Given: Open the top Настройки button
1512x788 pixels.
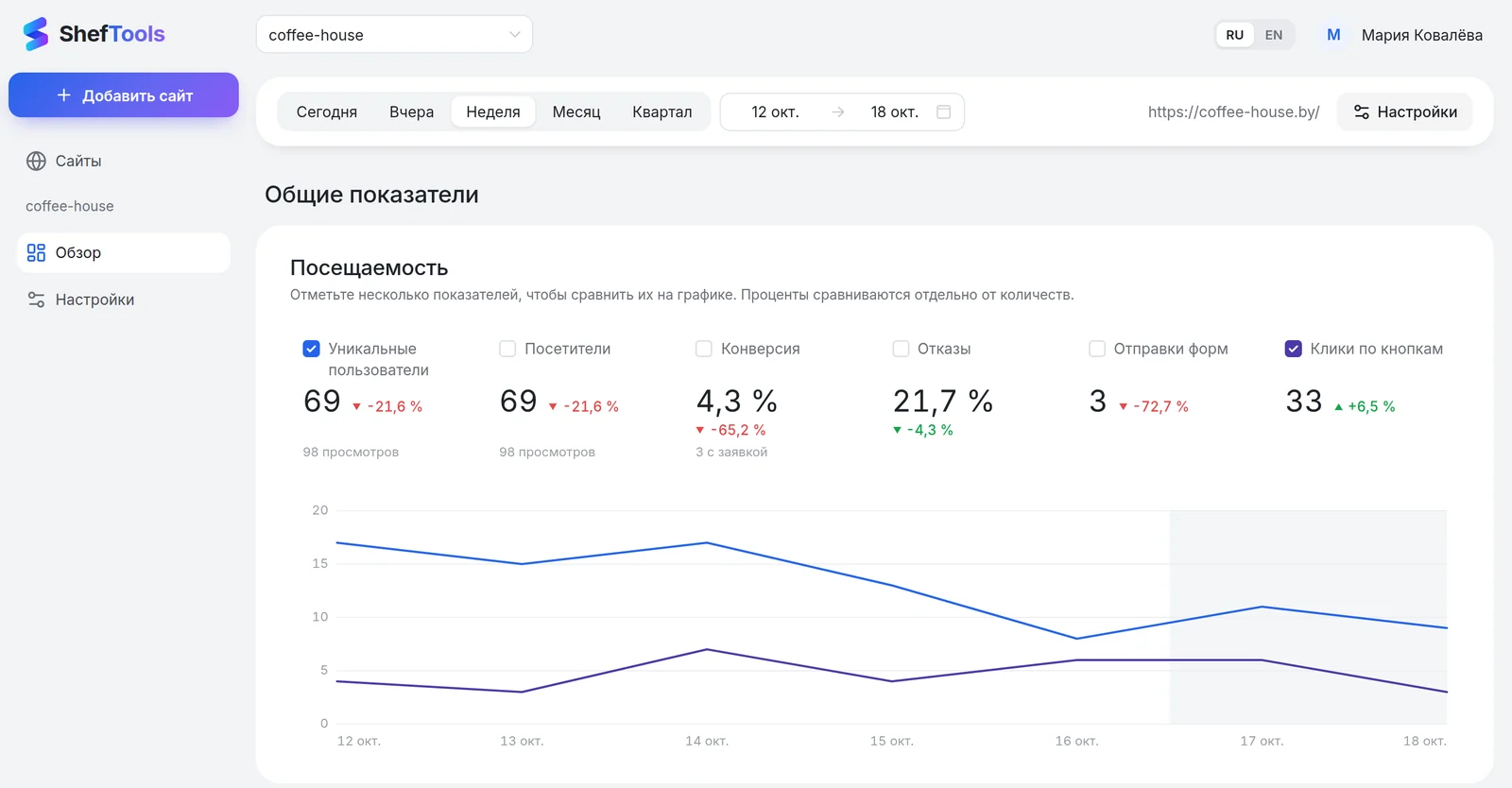Looking at the screenshot, I should pos(1404,111).
